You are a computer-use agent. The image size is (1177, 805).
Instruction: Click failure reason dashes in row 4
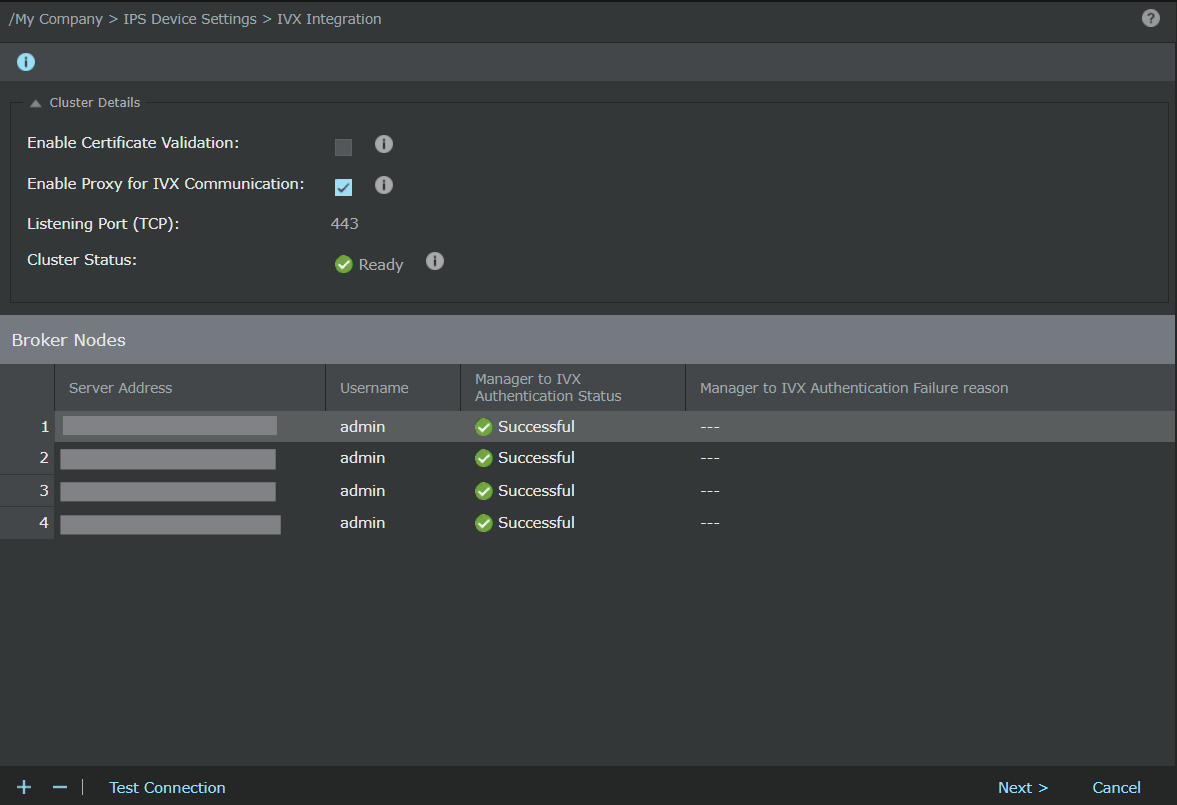710,523
